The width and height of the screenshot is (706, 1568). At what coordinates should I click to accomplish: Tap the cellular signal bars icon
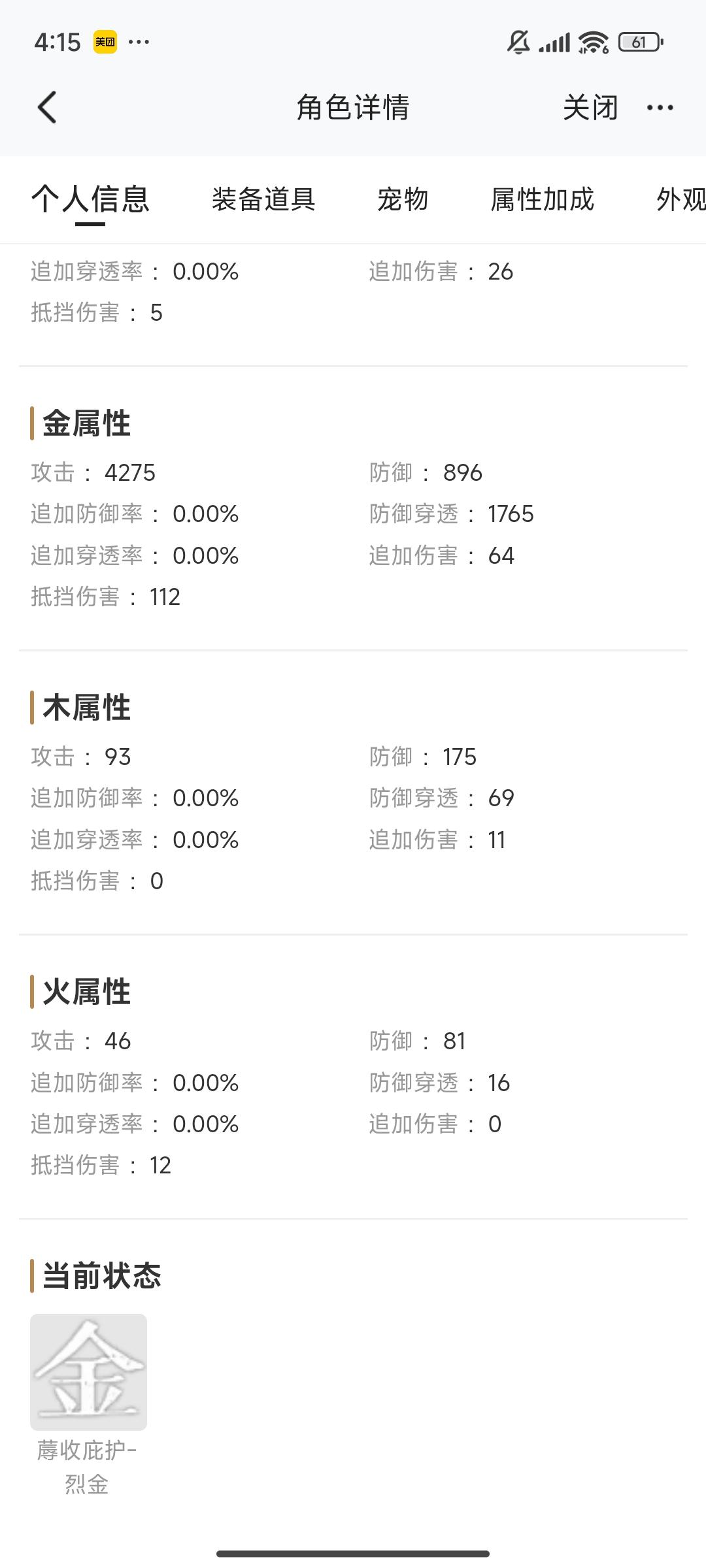tap(554, 43)
